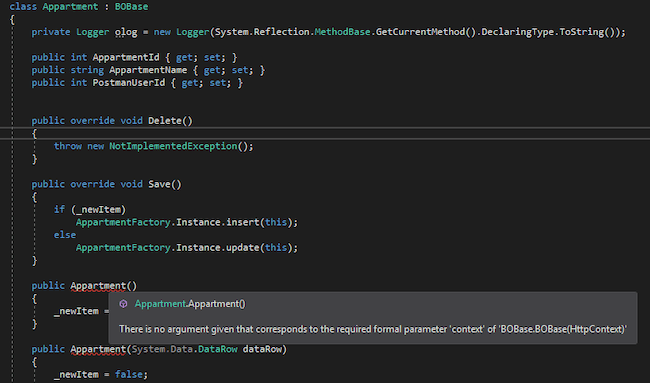Click the 'AppartmentId' property name
This screenshot has width=650, height=383.
[126, 57]
